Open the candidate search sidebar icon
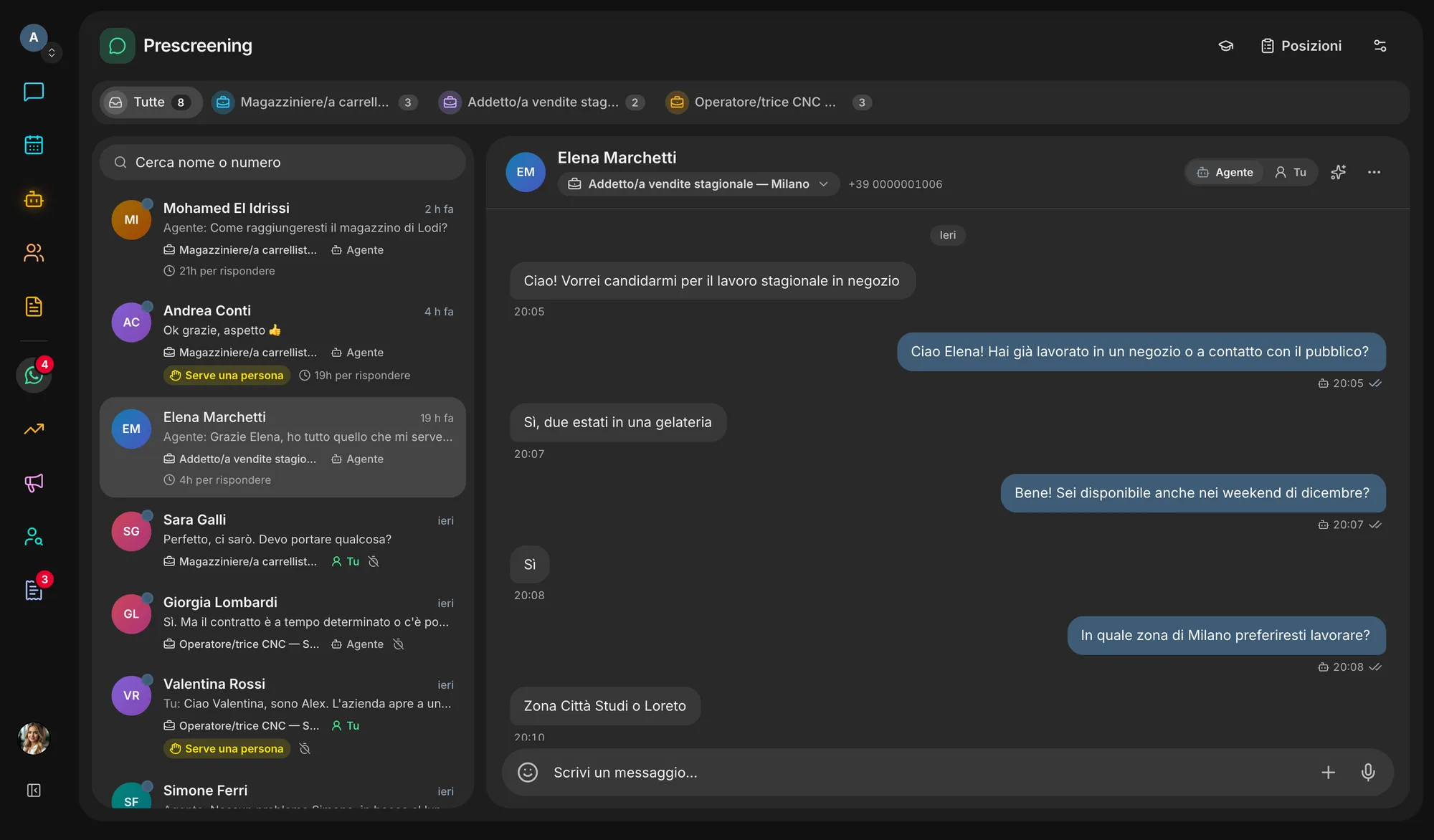The image size is (1434, 840). click(x=34, y=537)
